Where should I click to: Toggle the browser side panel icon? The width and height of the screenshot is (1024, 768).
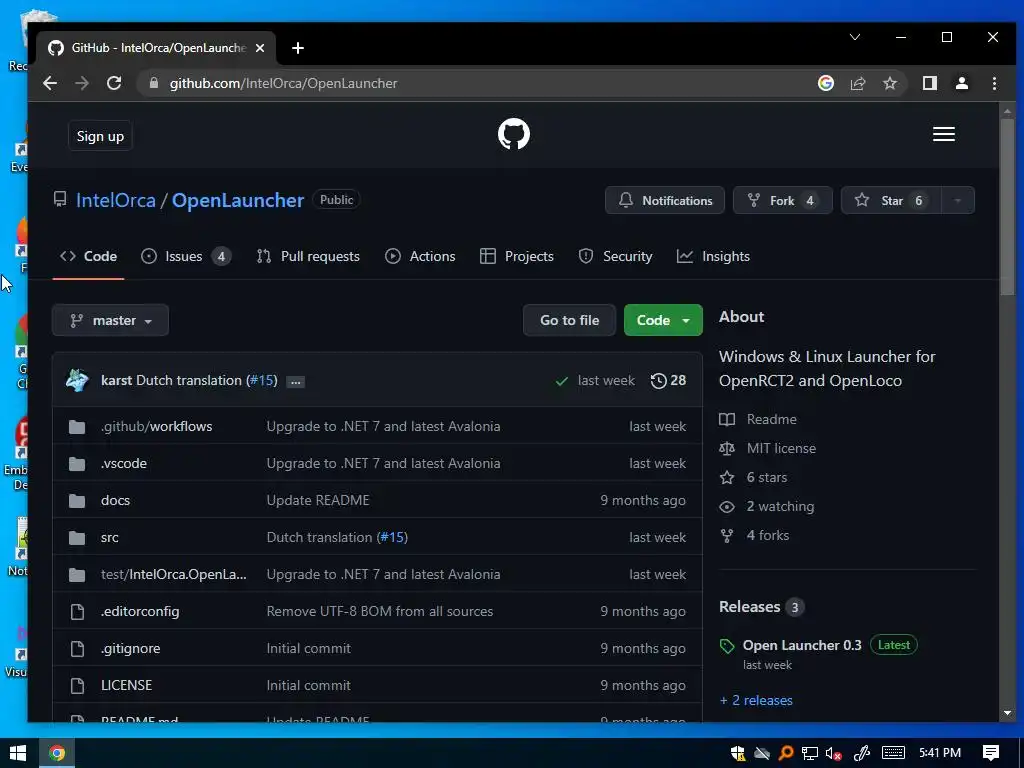929,84
